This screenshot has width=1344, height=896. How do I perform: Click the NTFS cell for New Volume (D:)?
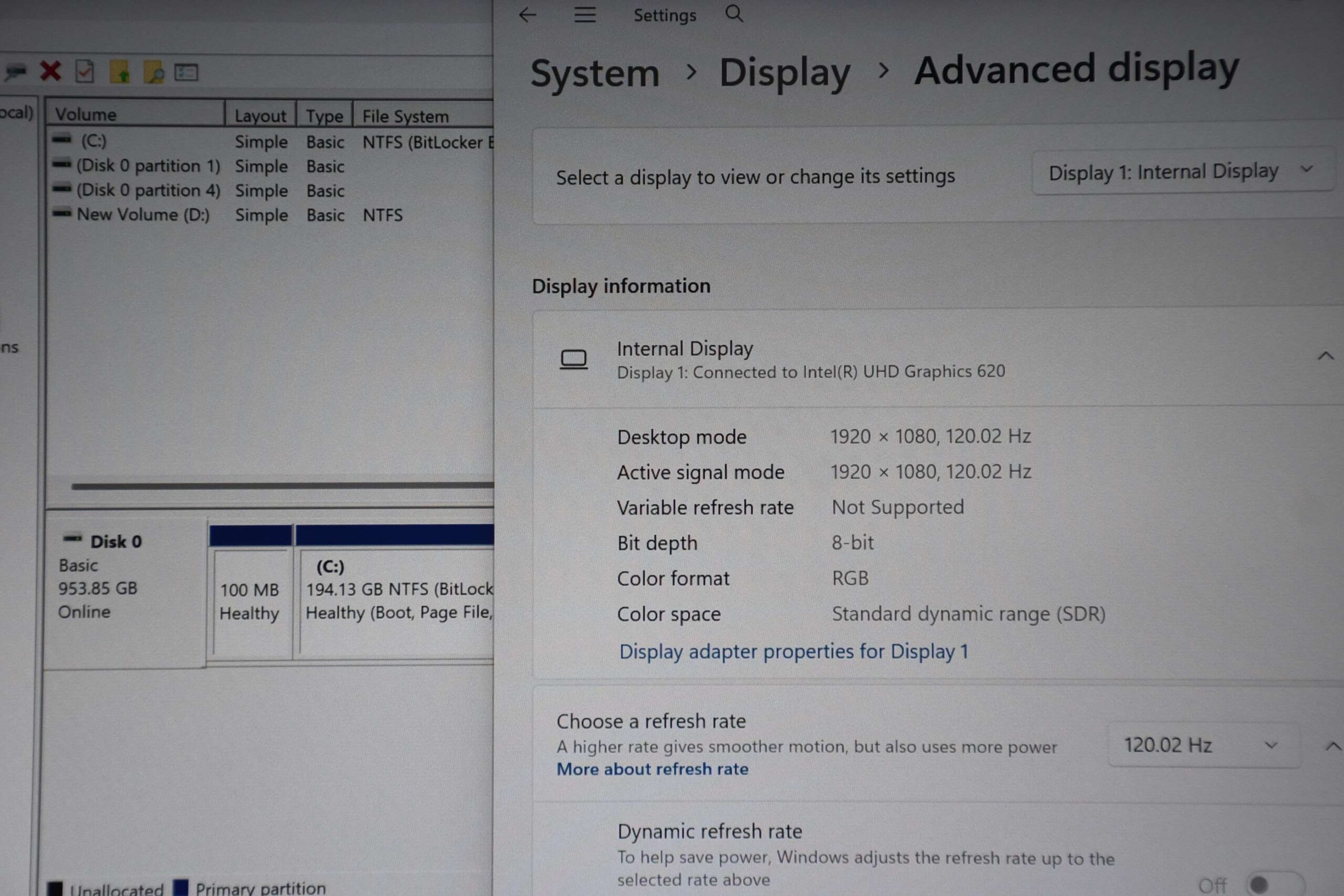383,215
